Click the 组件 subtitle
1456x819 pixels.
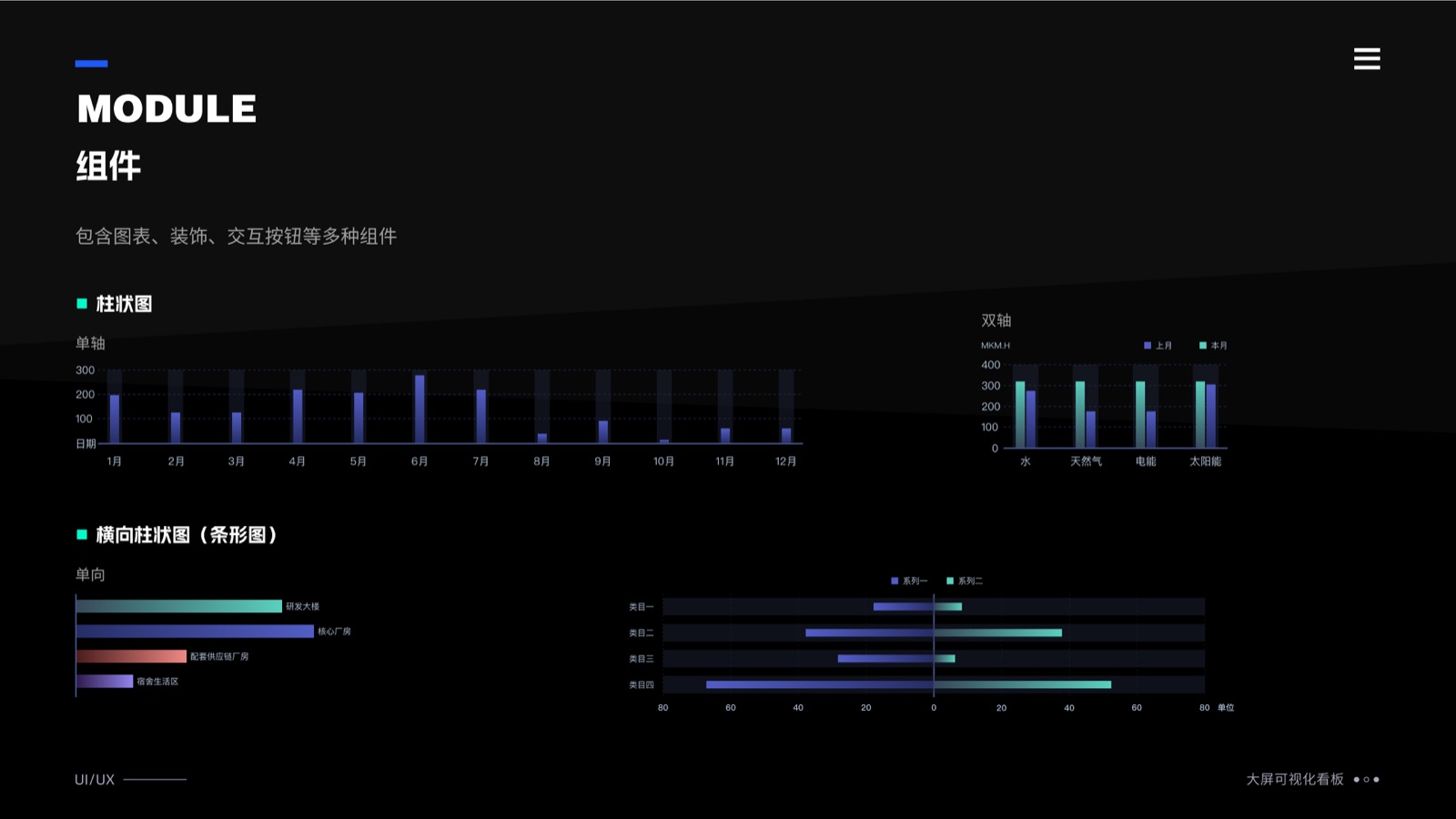(x=108, y=167)
